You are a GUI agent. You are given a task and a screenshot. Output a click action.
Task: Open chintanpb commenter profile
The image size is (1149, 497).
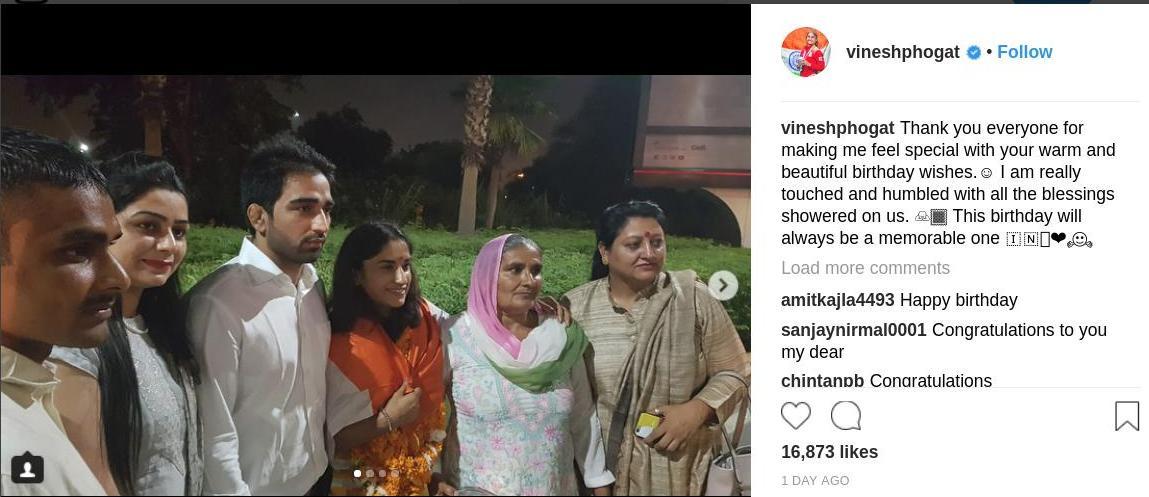822,380
